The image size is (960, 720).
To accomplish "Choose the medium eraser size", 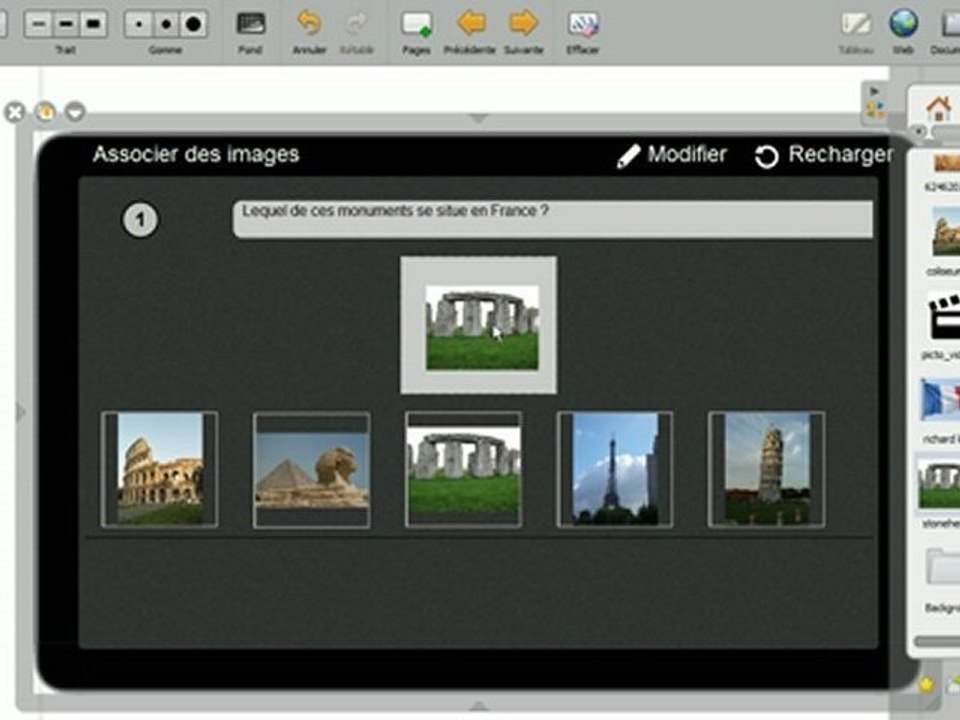I will (166, 24).
